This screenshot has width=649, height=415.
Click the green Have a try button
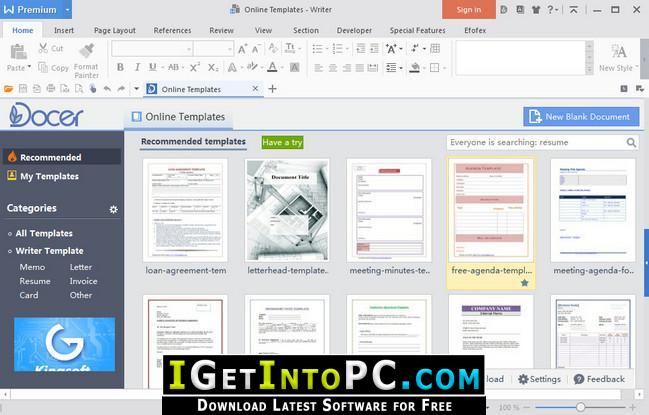[282, 142]
